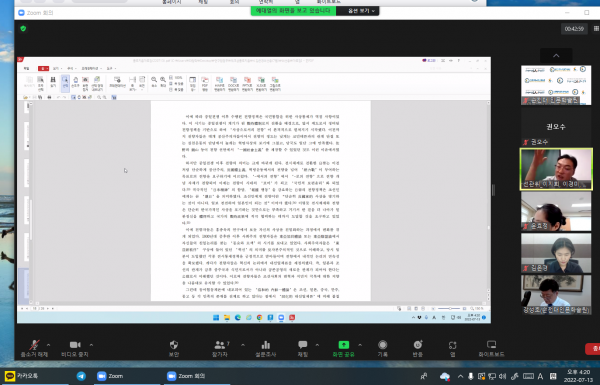This screenshot has height=385, width=600.
Task: Convert to PPTX with ribbon icon
Action: pyautogui.click(x=247, y=84)
